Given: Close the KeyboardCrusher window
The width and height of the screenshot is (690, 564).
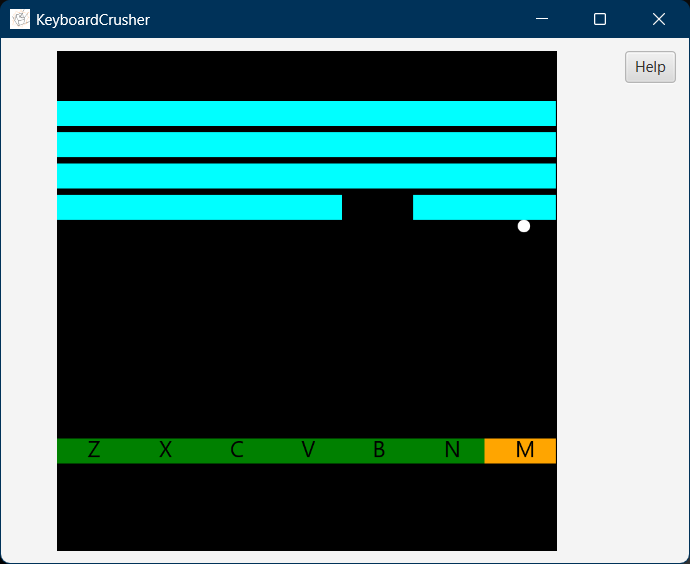Looking at the screenshot, I should click(659, 19).
